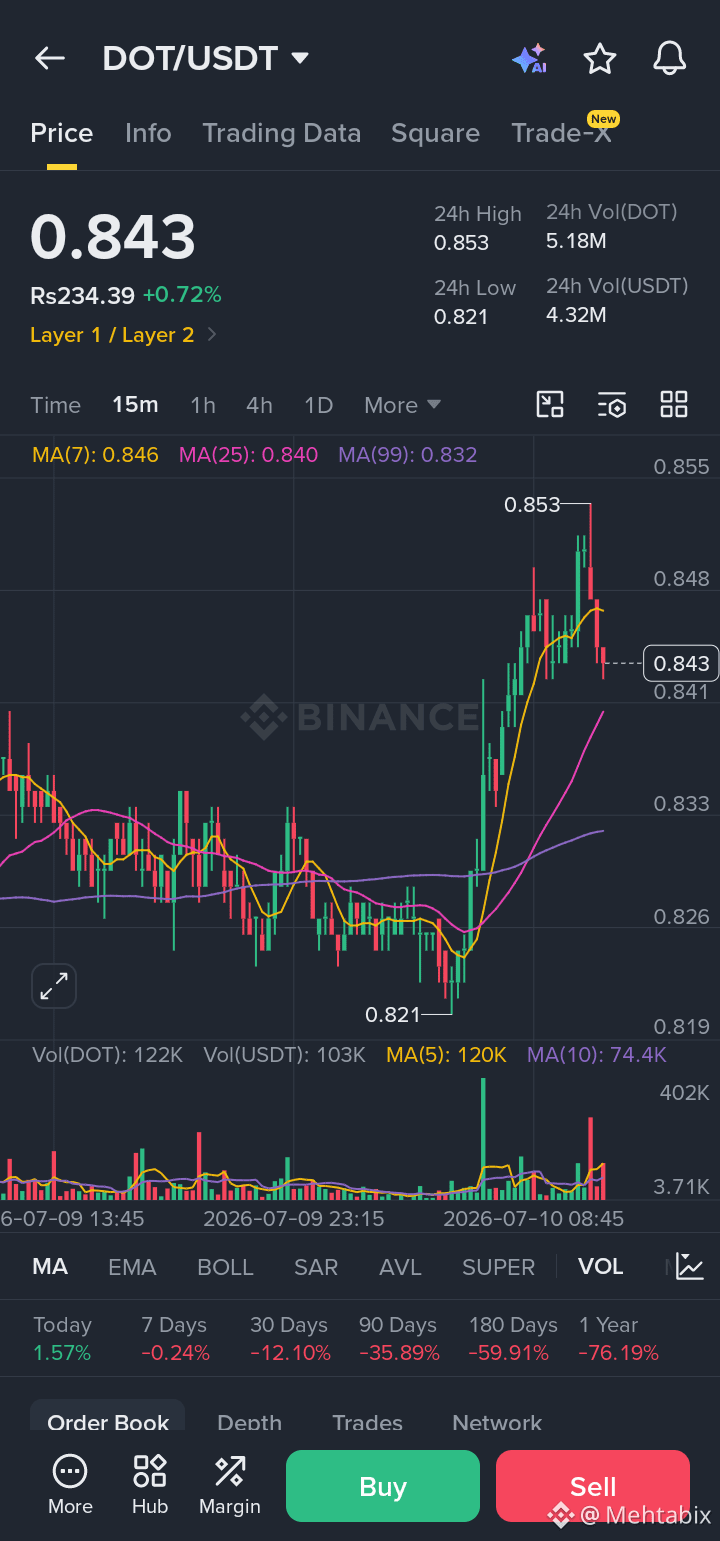The image size is (720, 1541).
Task: Expand chart to fullscreen
Action: [54, 987]
